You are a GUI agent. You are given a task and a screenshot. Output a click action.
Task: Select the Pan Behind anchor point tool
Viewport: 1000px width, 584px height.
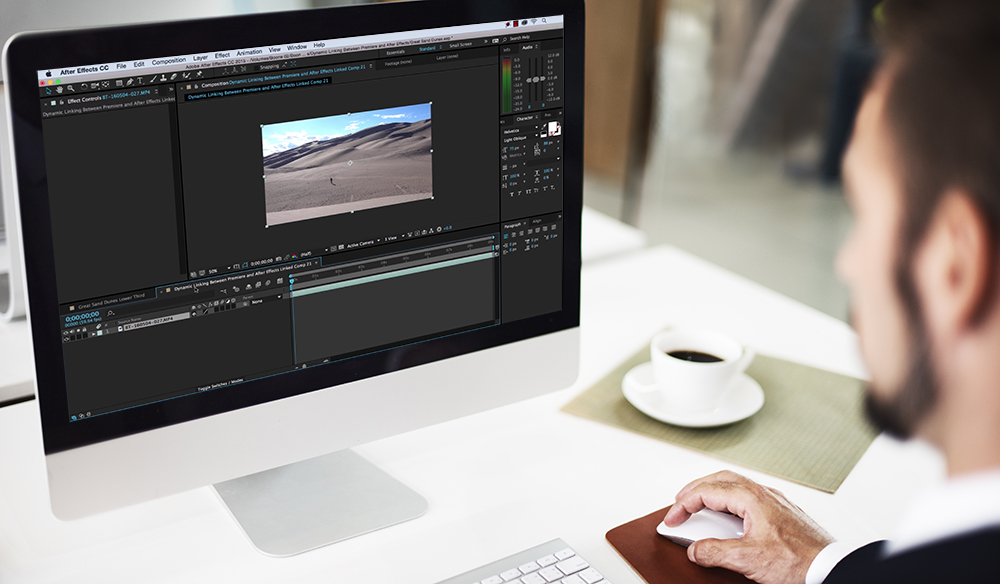click(x=105, y=84)
